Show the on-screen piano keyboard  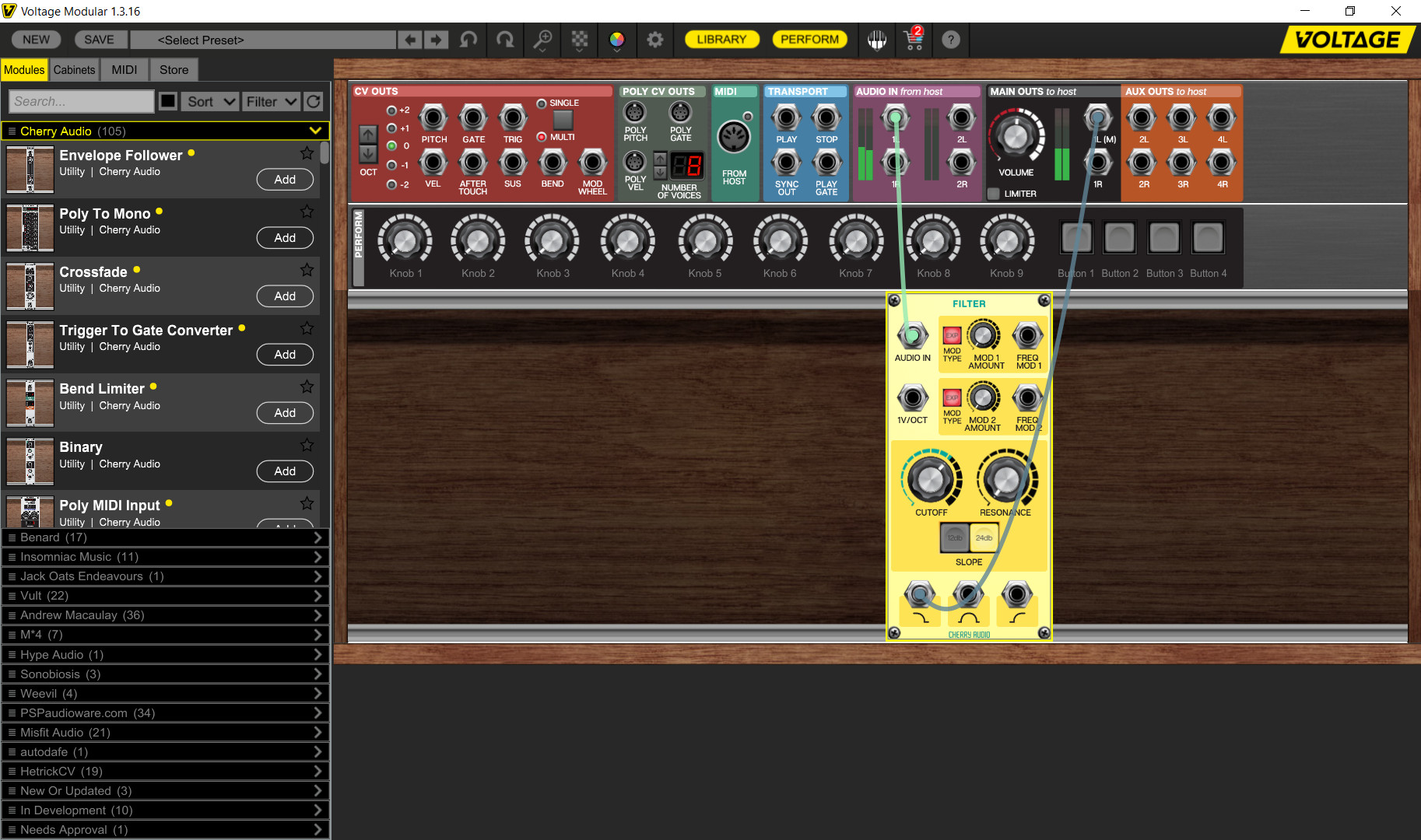coord(877,40)
